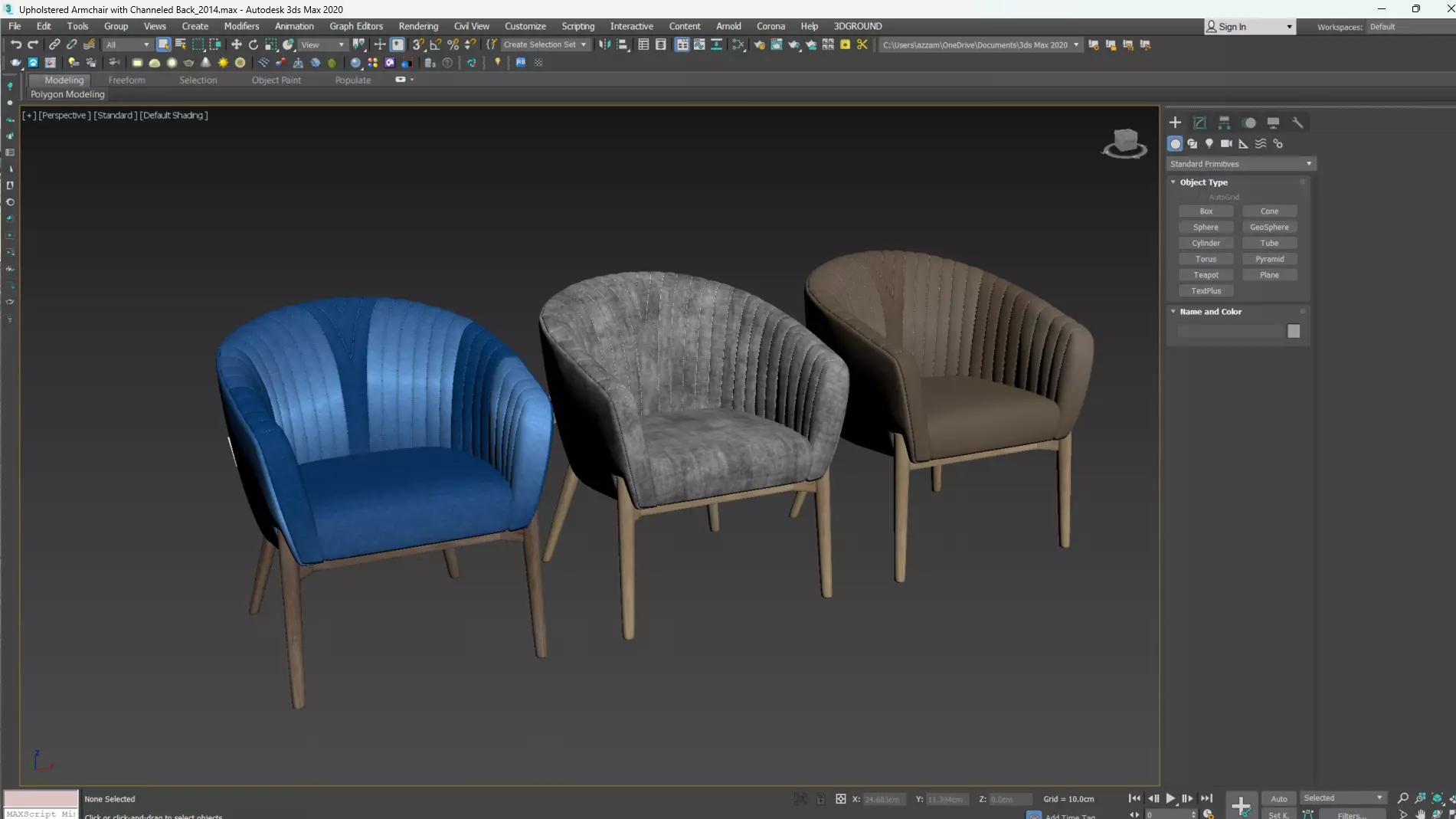Viewport: 1456px width, 819px height.
Task: Select the Helpers category icon
Action: coord(1243,143)
